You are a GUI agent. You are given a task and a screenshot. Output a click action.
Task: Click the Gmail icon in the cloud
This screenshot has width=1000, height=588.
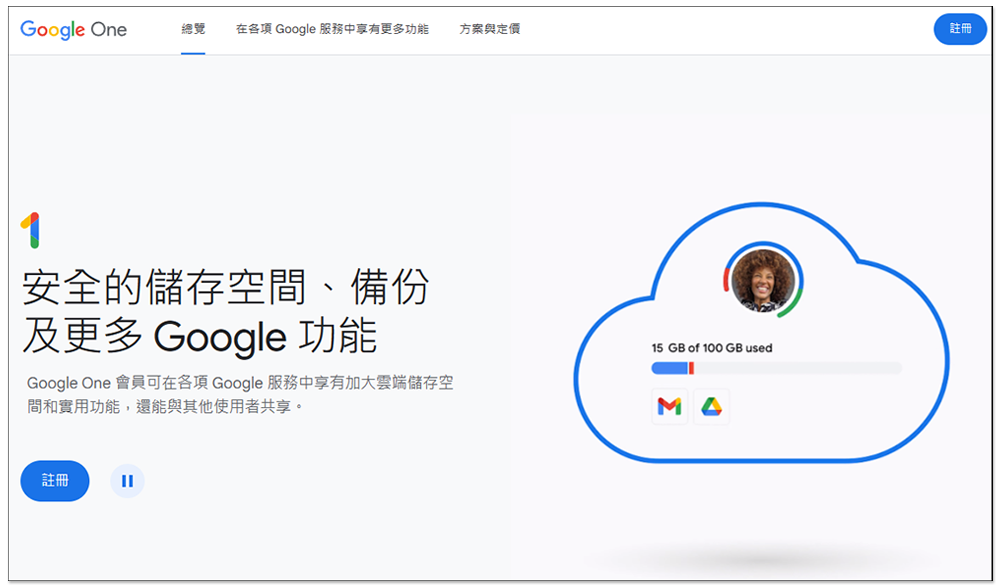670,406
